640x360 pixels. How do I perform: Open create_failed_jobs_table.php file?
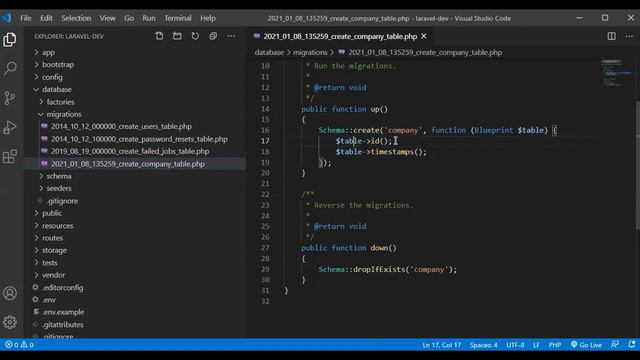(x=135, y=151)
